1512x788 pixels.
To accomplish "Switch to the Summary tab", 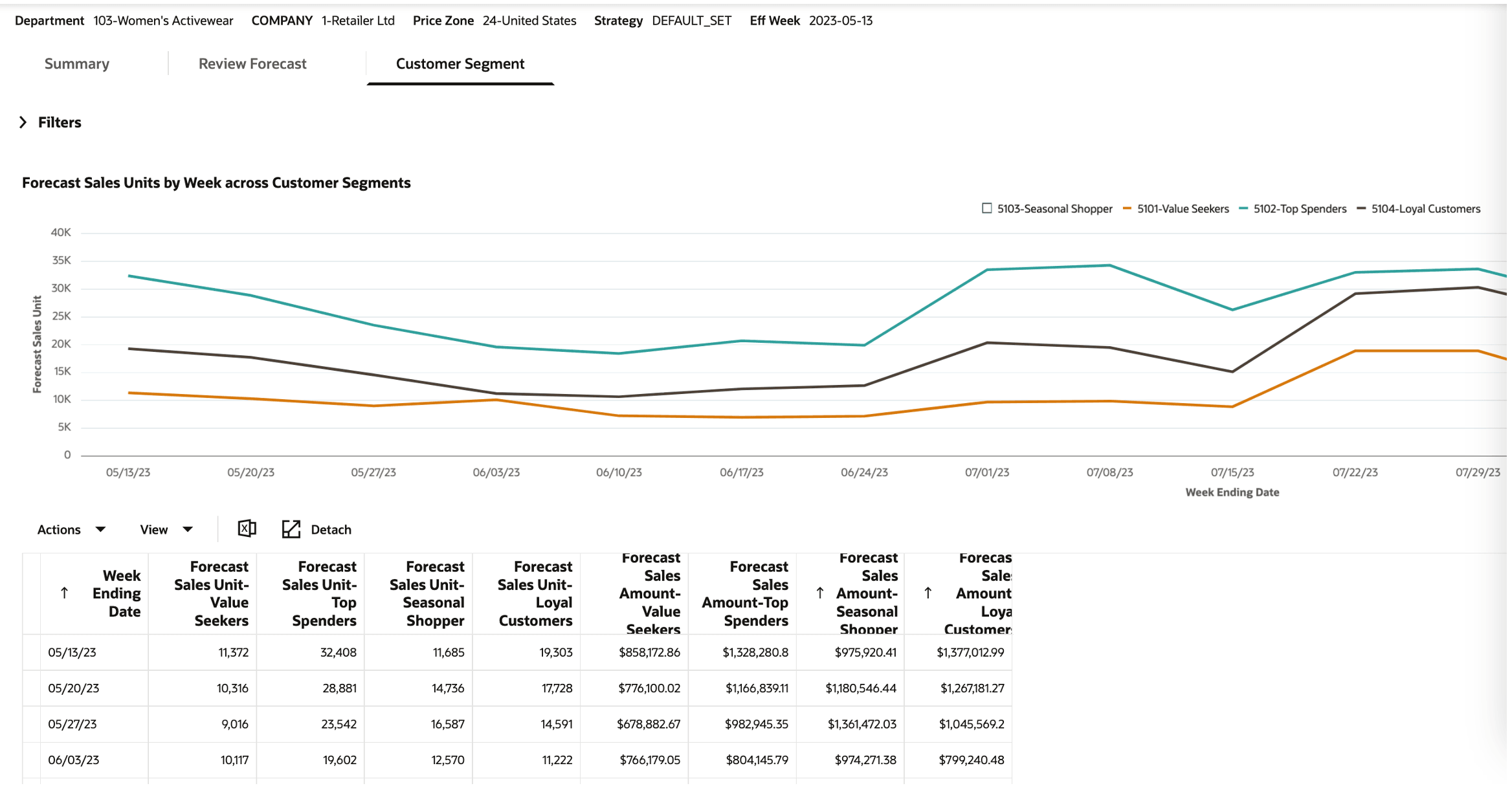I will coord(76,64).
